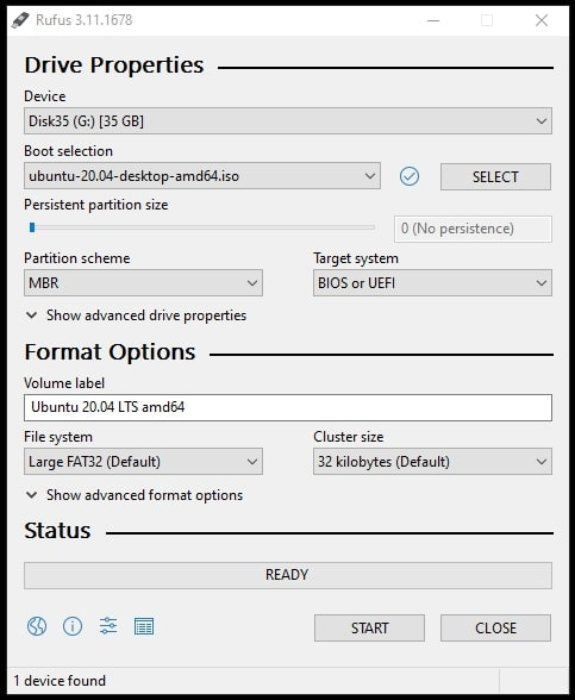Screen dimensions: 575x700
Task: Click the SELECT button
Action: (x=496, y=177)
